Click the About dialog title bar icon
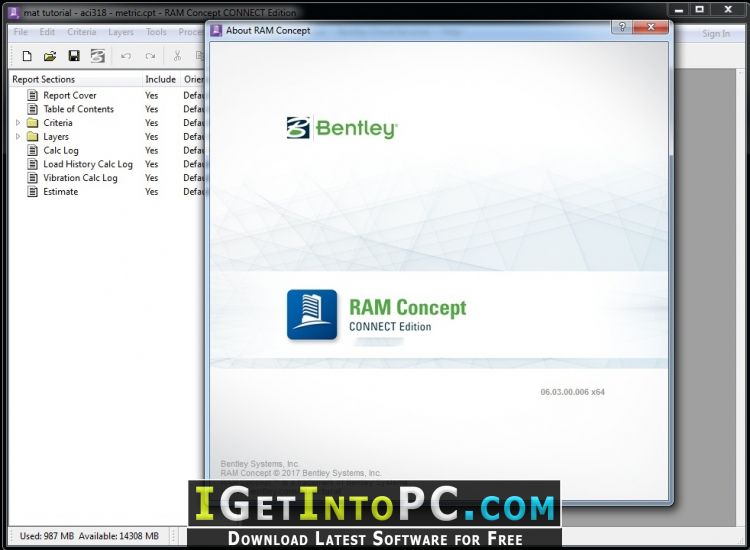The height and width of the screenshot is (550, 750). point(216,30)
